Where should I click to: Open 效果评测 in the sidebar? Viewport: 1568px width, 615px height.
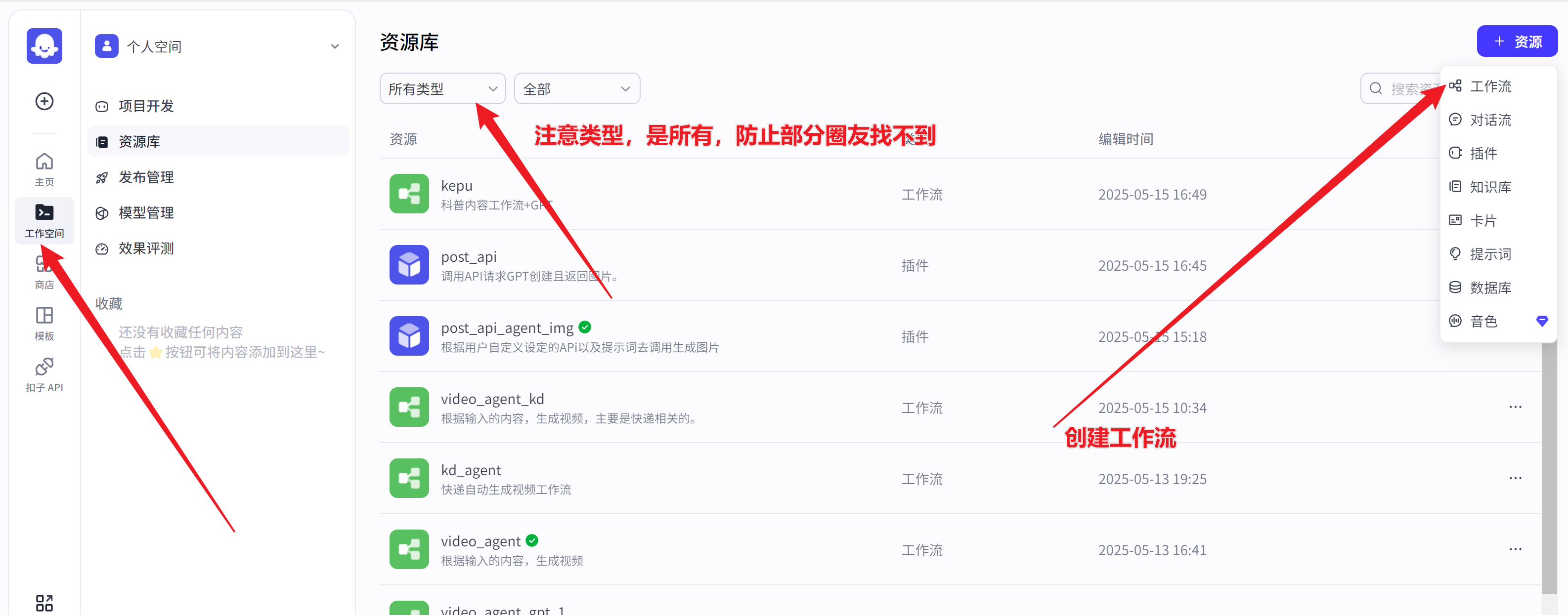pos(218,248)
